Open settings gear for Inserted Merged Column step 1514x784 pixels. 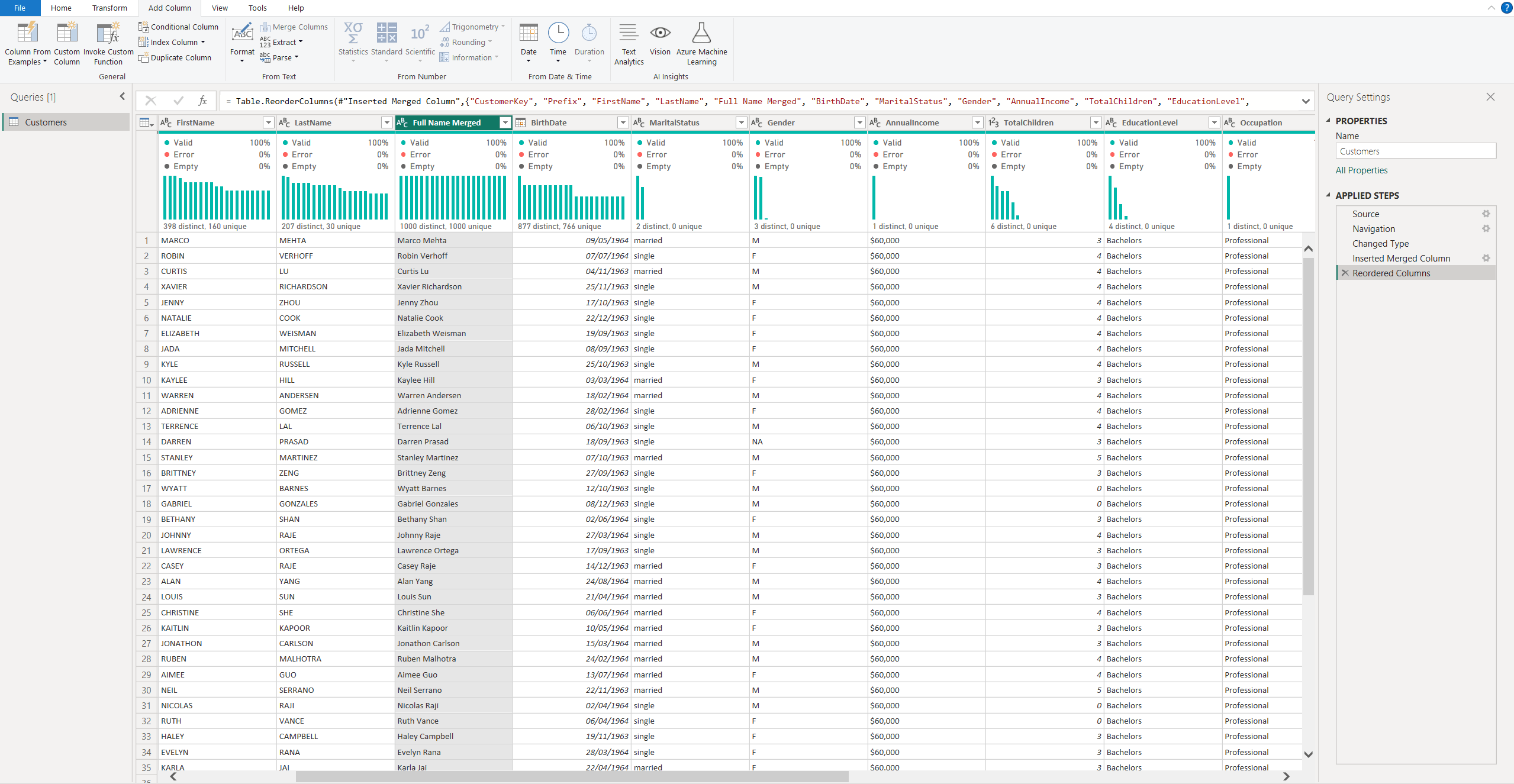click(x=1486, y=258)
